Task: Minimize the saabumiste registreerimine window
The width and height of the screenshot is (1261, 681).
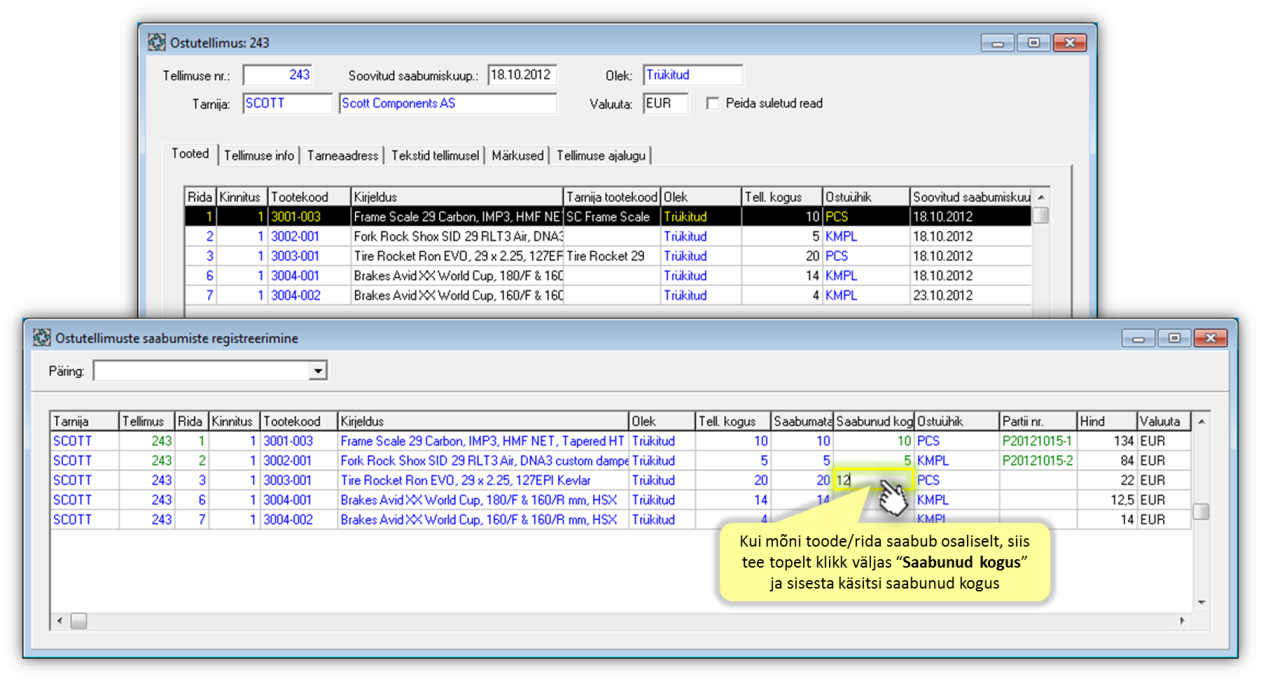Action: 1138,338
